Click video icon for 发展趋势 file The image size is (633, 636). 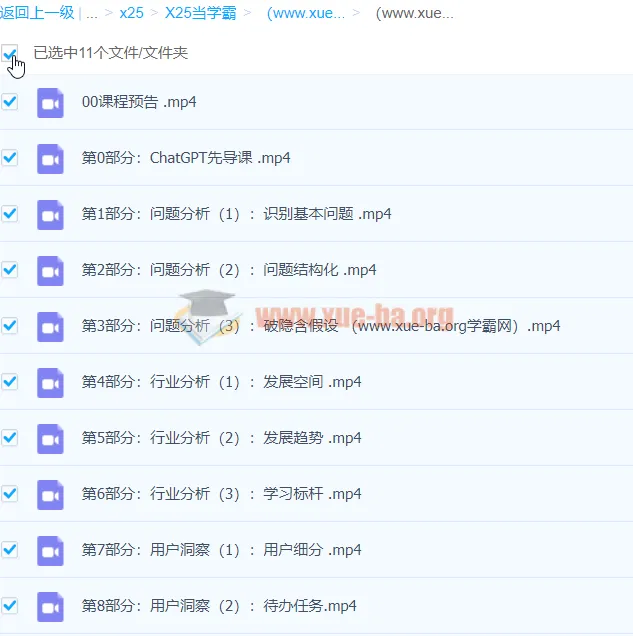50,438
